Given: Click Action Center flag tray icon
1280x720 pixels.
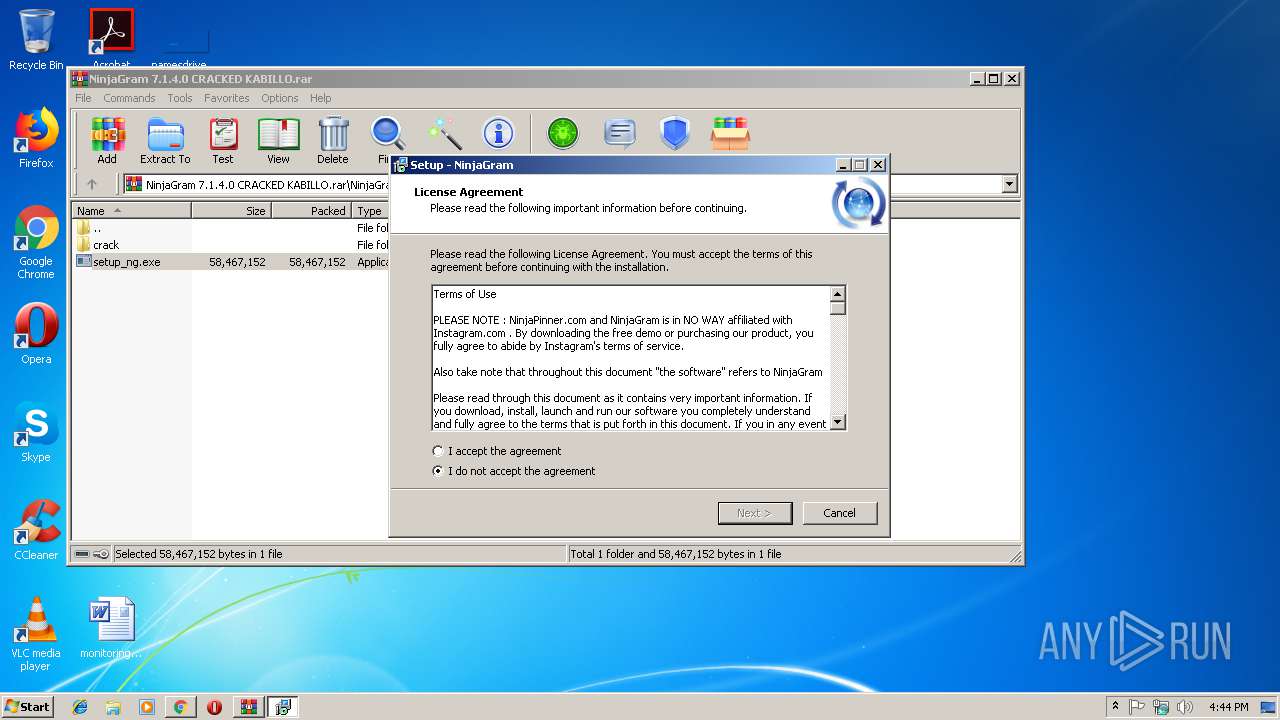Looking at the screenshot, I should tap(1137, 707).
